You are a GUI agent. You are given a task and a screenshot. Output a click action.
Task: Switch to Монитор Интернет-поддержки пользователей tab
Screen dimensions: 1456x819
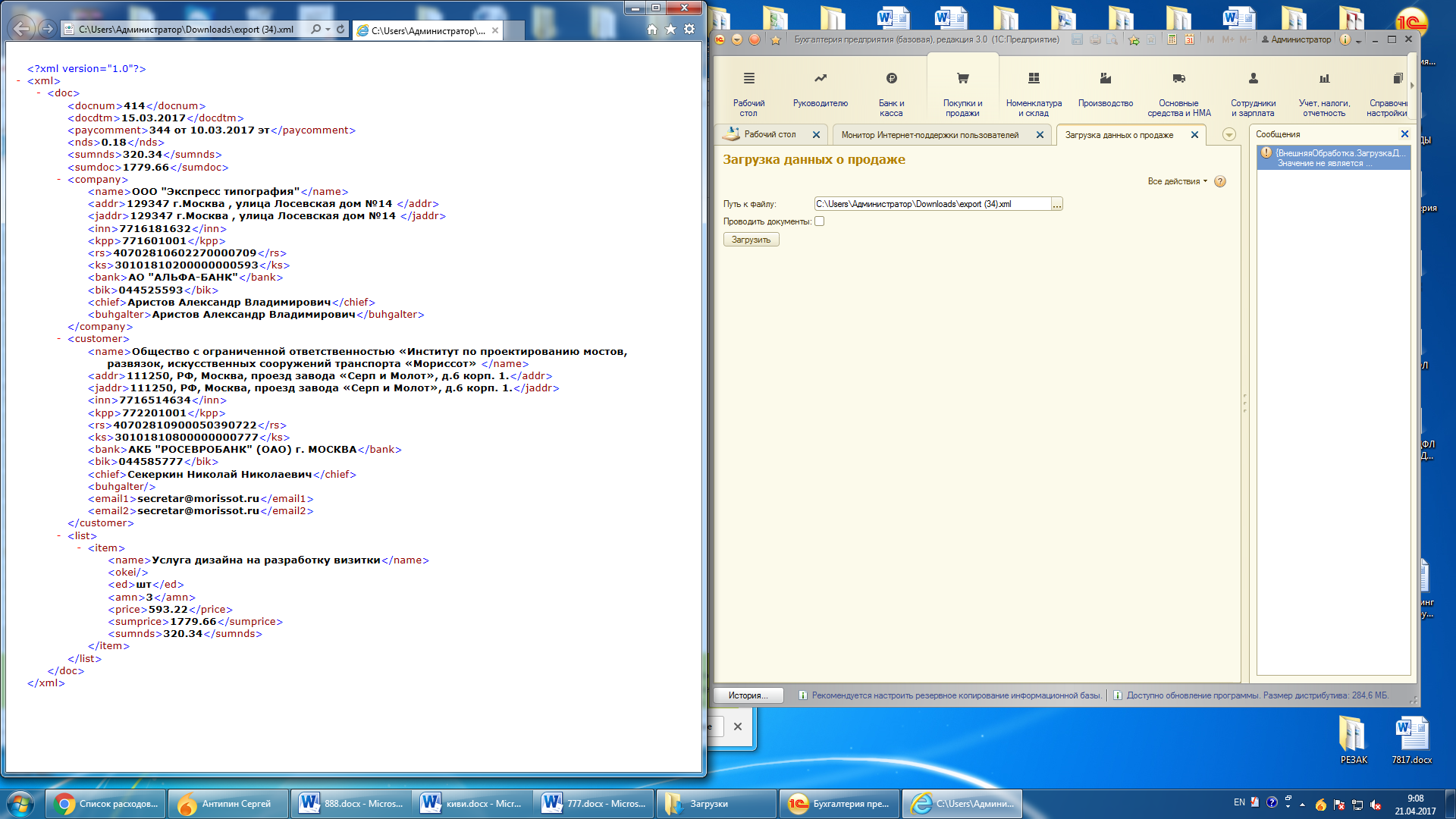[930, 135]
